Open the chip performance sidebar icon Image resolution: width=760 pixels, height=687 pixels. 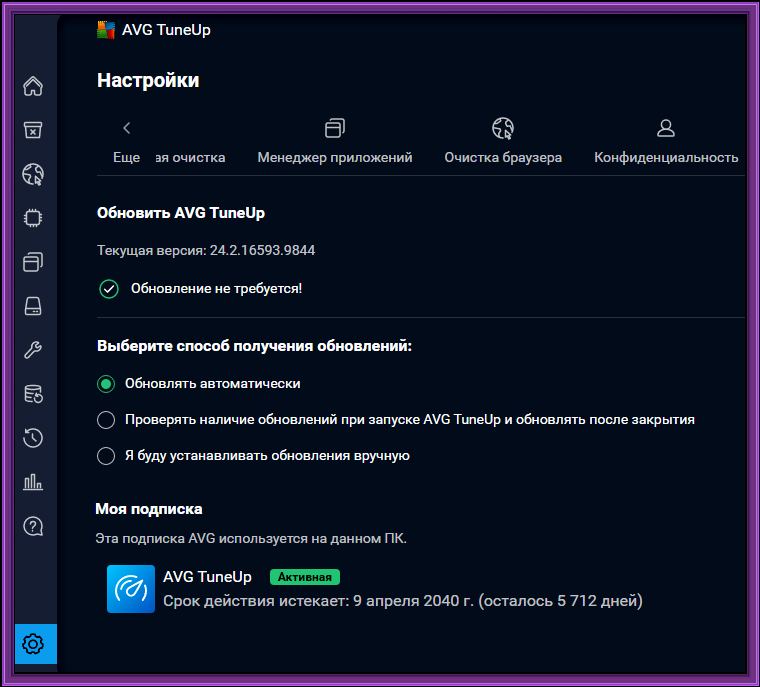coord(33,218)
